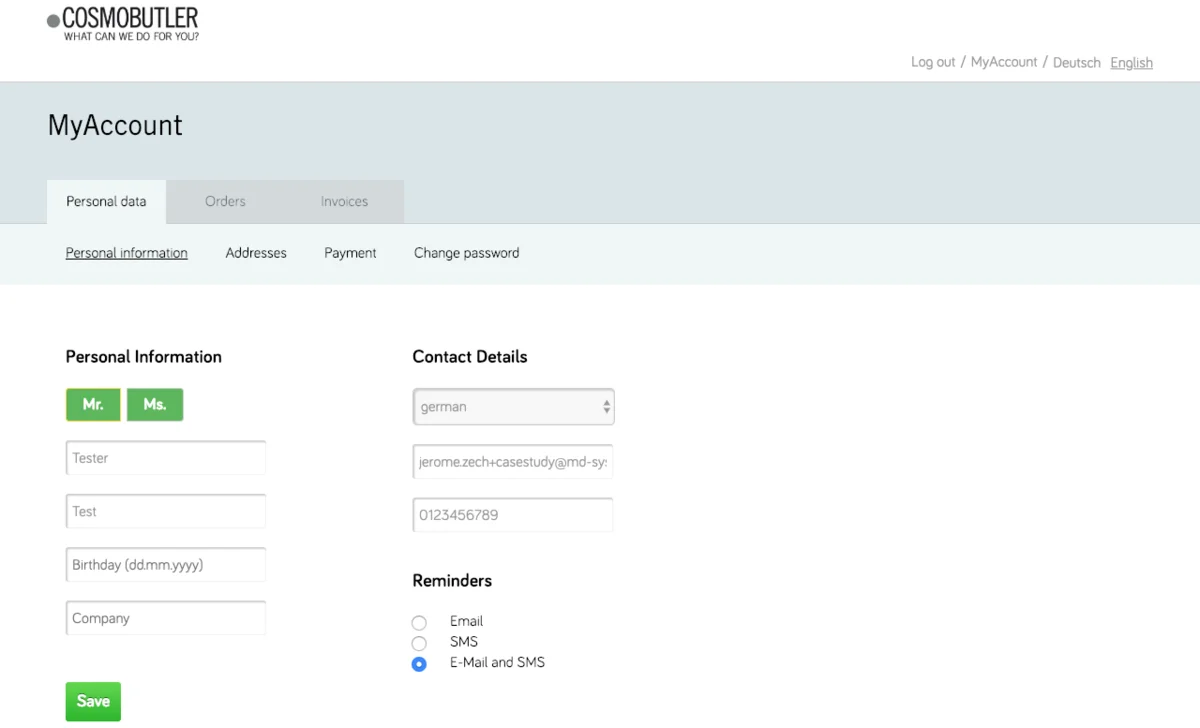Select E-Mail and SMS reminder option
Image resolution: width=1200 pixels, height=728 pixels.
tap(419, 664)
